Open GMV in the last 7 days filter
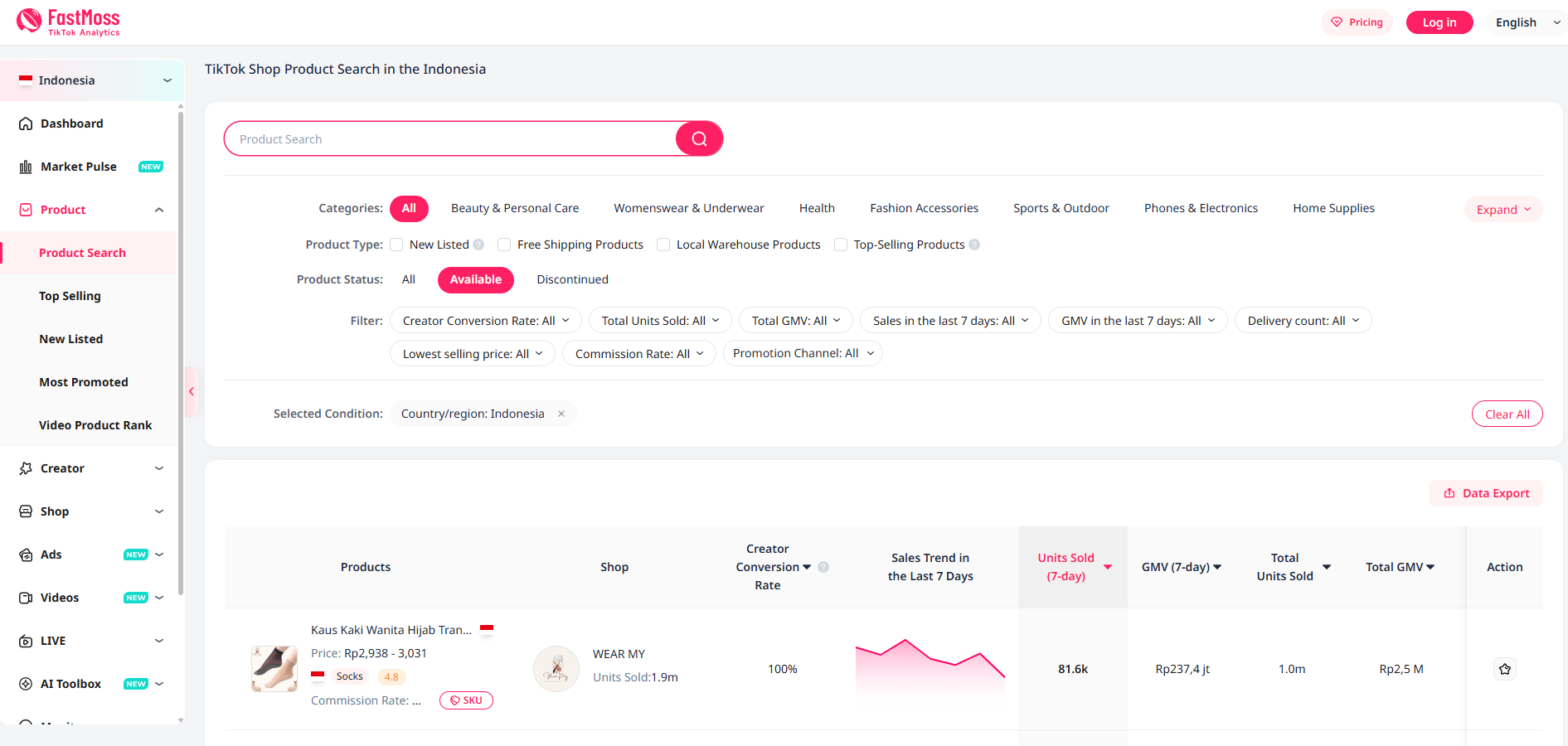This screenshot has height=746, width=1568. click(x=1138, y=321)
